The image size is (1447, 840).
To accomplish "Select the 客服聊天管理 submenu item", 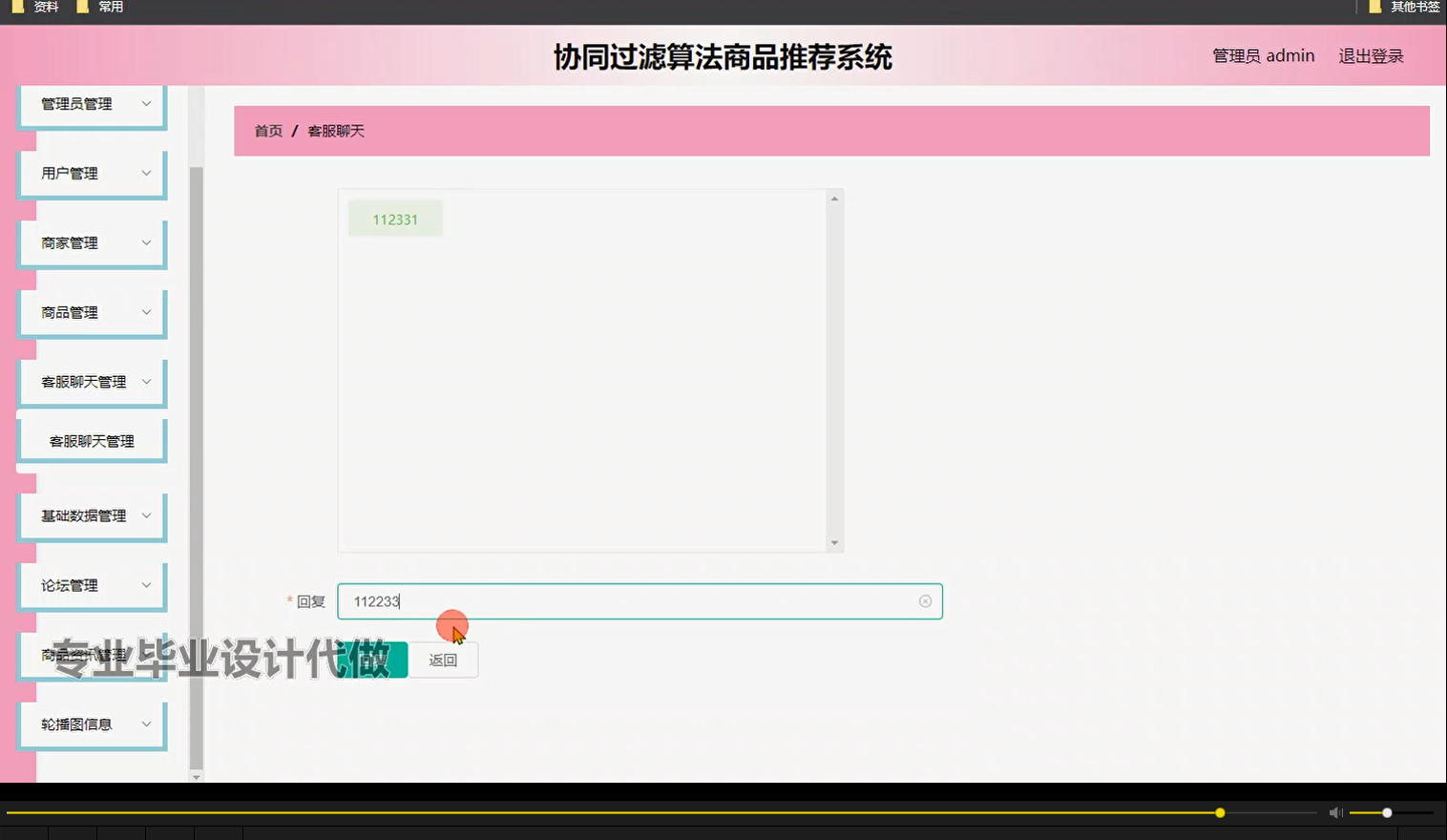I will (x=92, y=438).
